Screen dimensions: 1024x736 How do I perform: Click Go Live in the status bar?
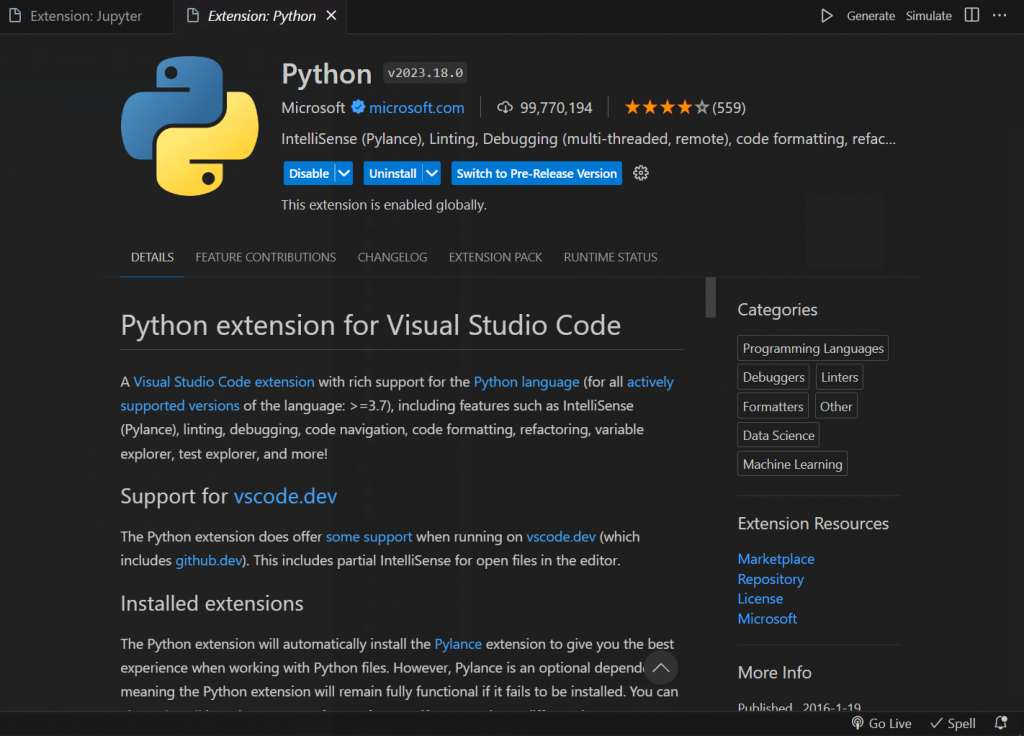[x=881, y=723]
